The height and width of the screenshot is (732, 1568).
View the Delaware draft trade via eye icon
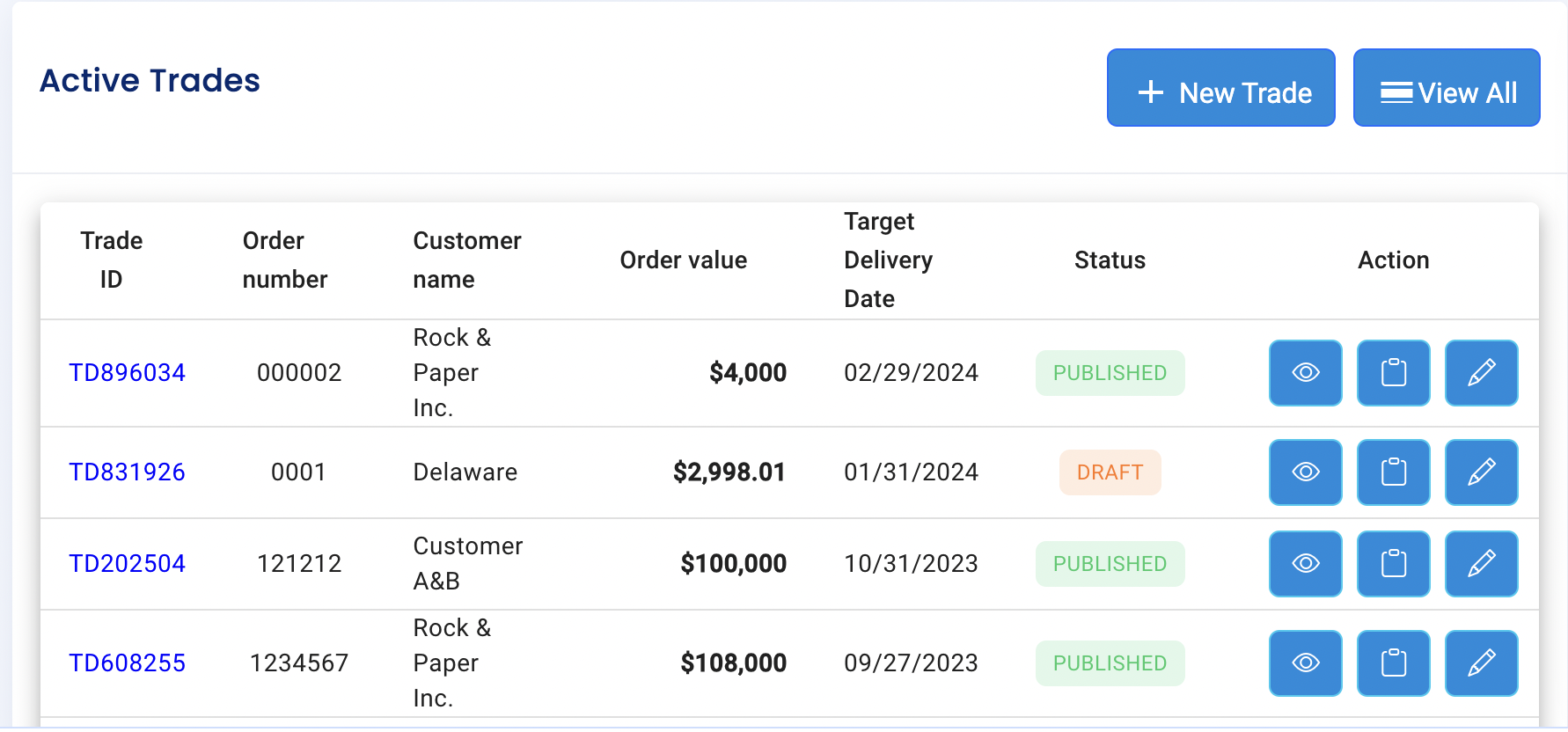(x=1305, y=472)
